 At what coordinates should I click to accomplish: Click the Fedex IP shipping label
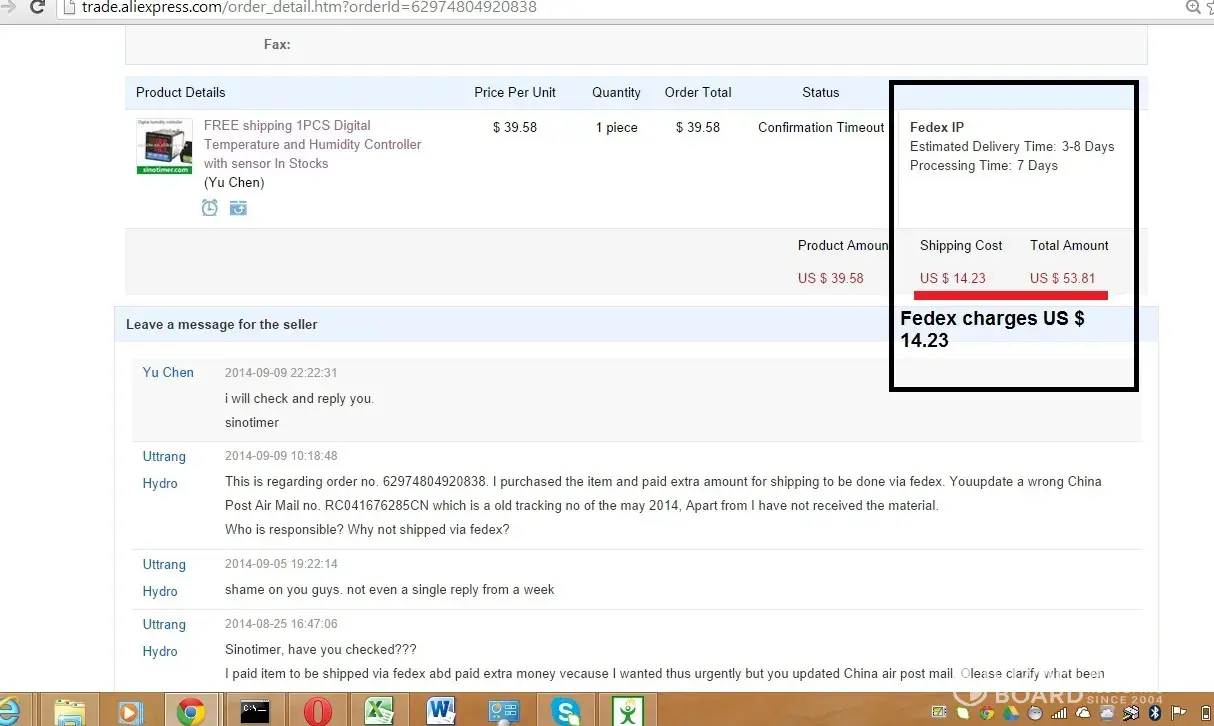937,127
